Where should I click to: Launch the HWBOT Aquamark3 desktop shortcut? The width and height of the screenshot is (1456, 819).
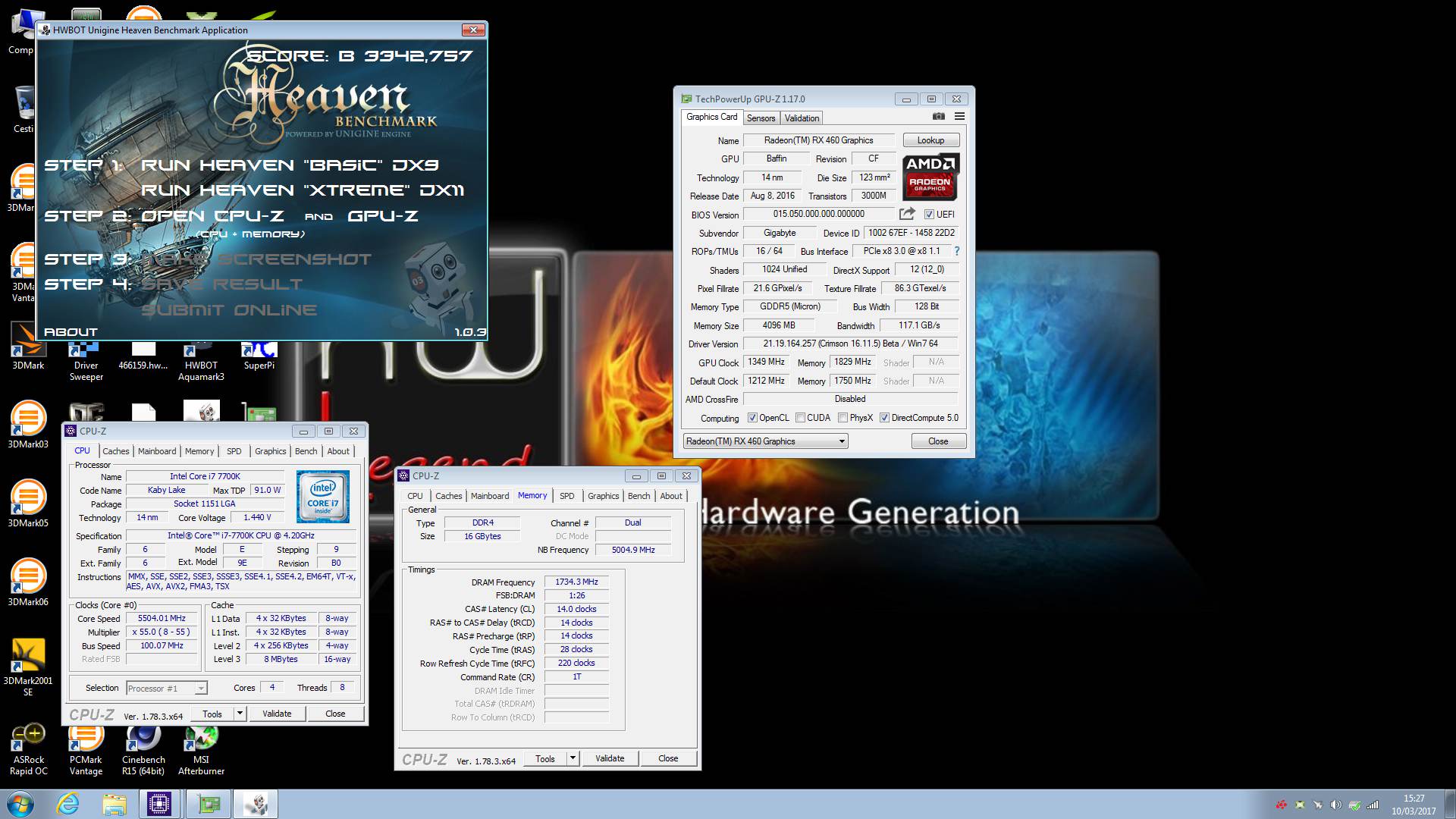click(201, 361)
